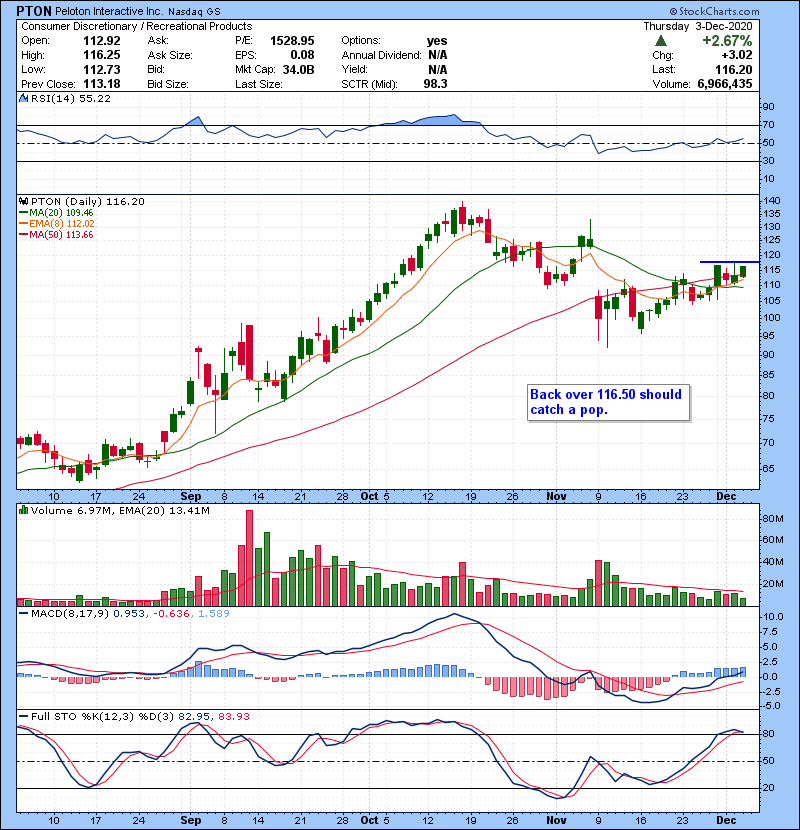Click the Dec label on price chart axis
Screen dimensions: 800x830
726,497
